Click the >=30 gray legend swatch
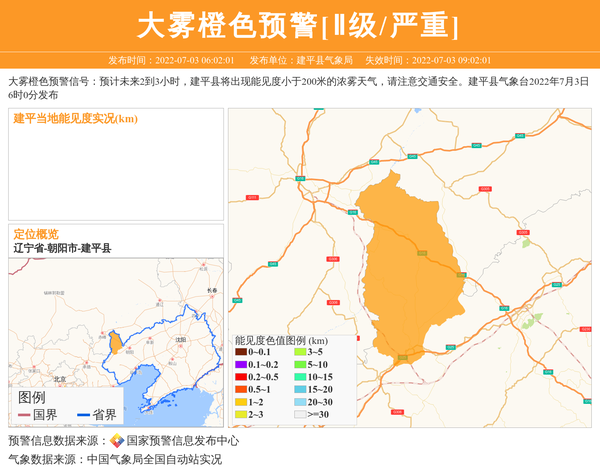This screenshot has width=600, height=471. (300, 414)
